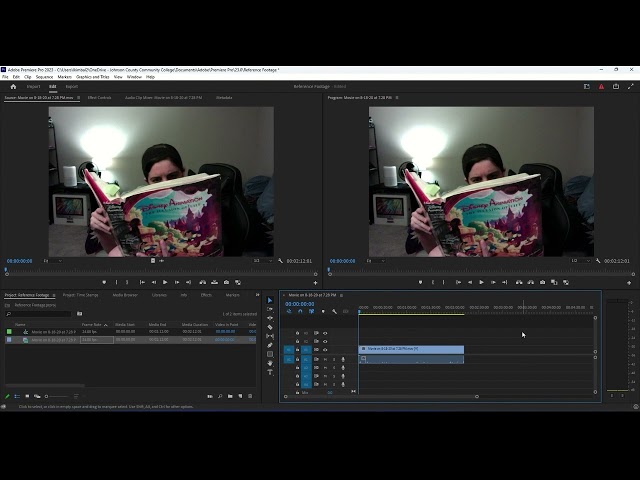The width and height of the screenshot is (640, 480).
Task: Create a new bin in Project panel
Action: click(x=230, y=396)
